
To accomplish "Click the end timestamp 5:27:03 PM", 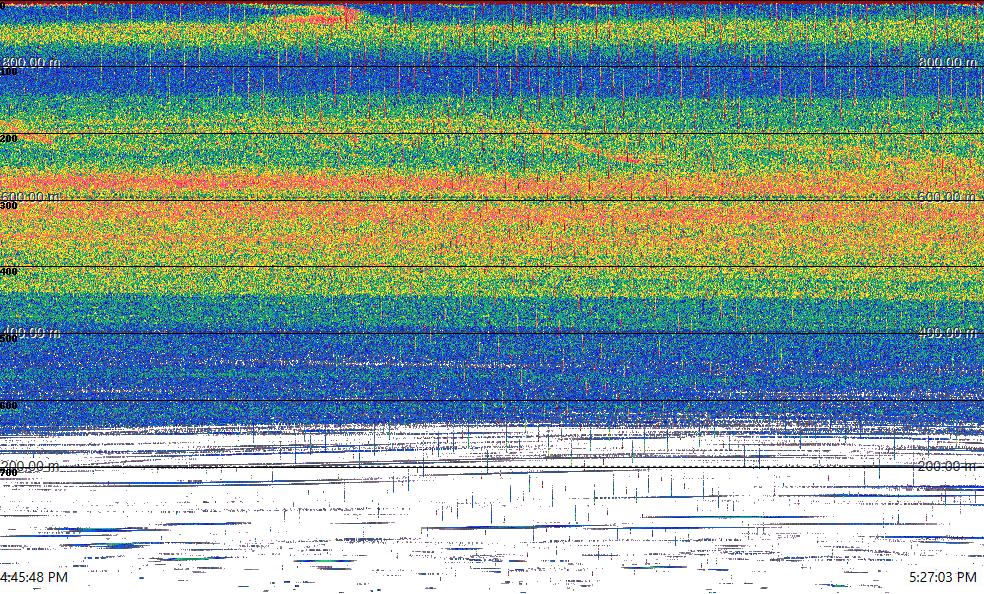I will point(943,577).
